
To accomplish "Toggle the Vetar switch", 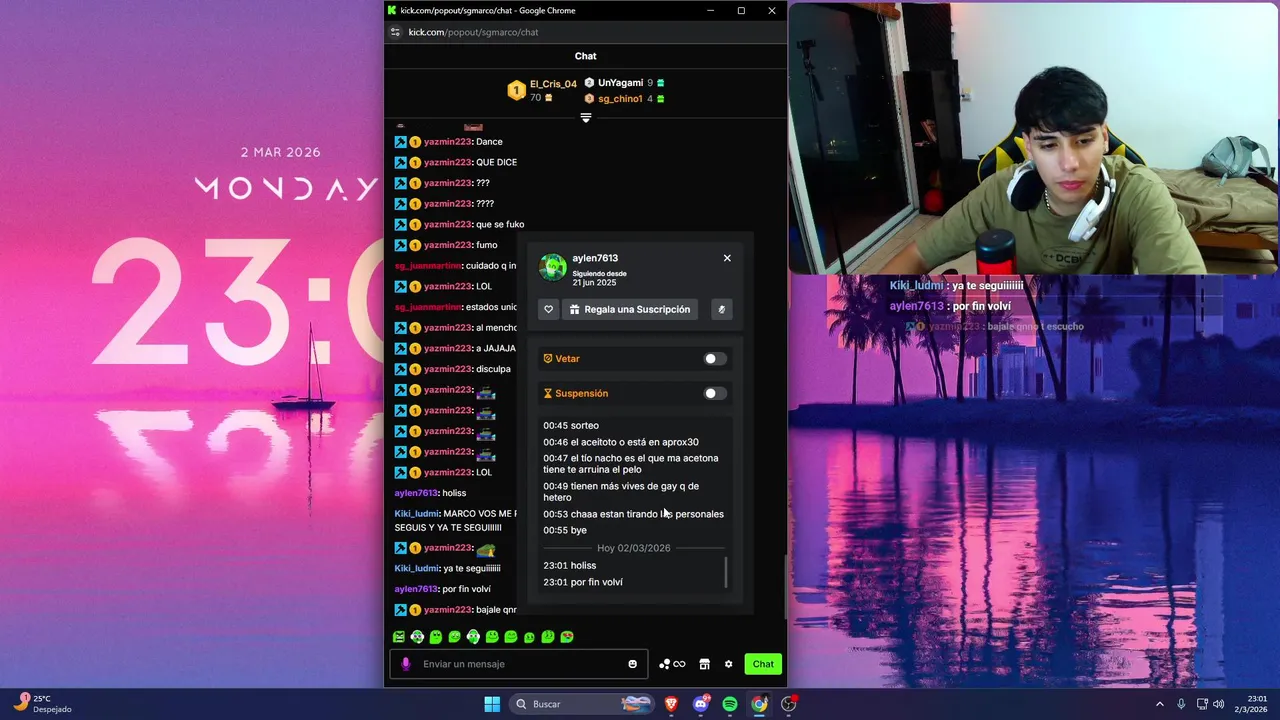I will (x=714, y=359).
